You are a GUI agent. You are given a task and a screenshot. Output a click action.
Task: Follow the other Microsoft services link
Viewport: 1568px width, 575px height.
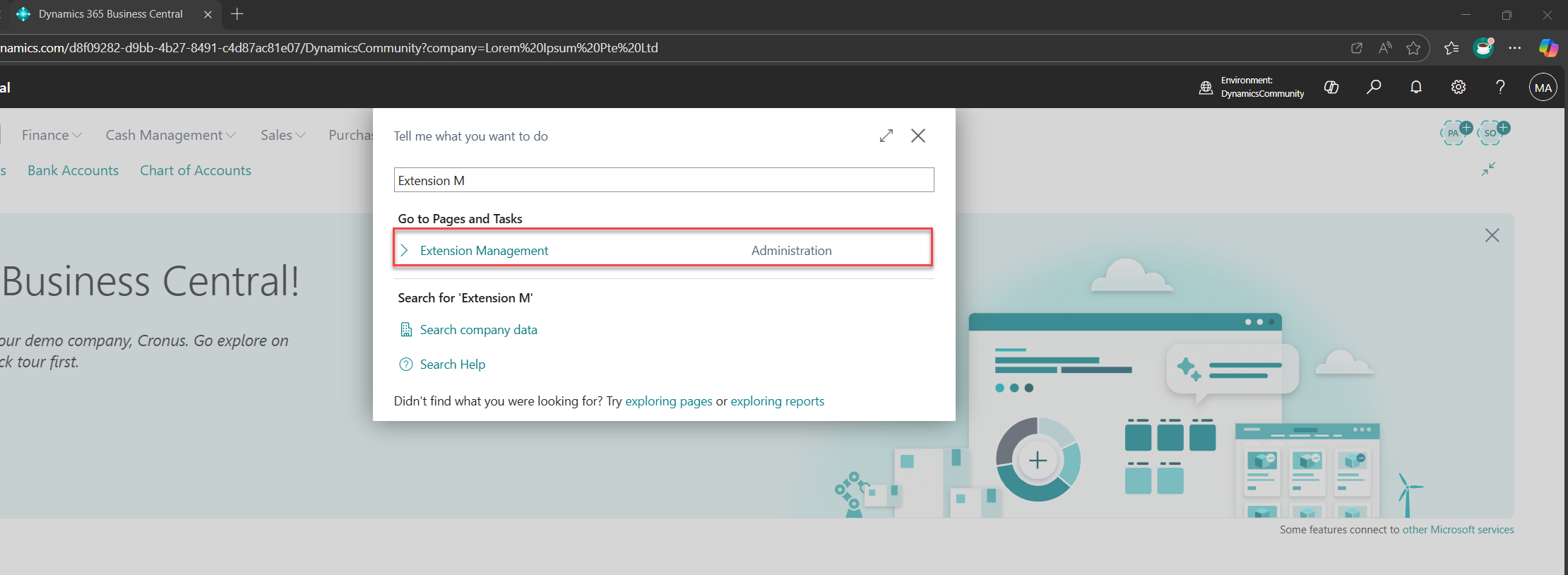[x=1458, y=530]
